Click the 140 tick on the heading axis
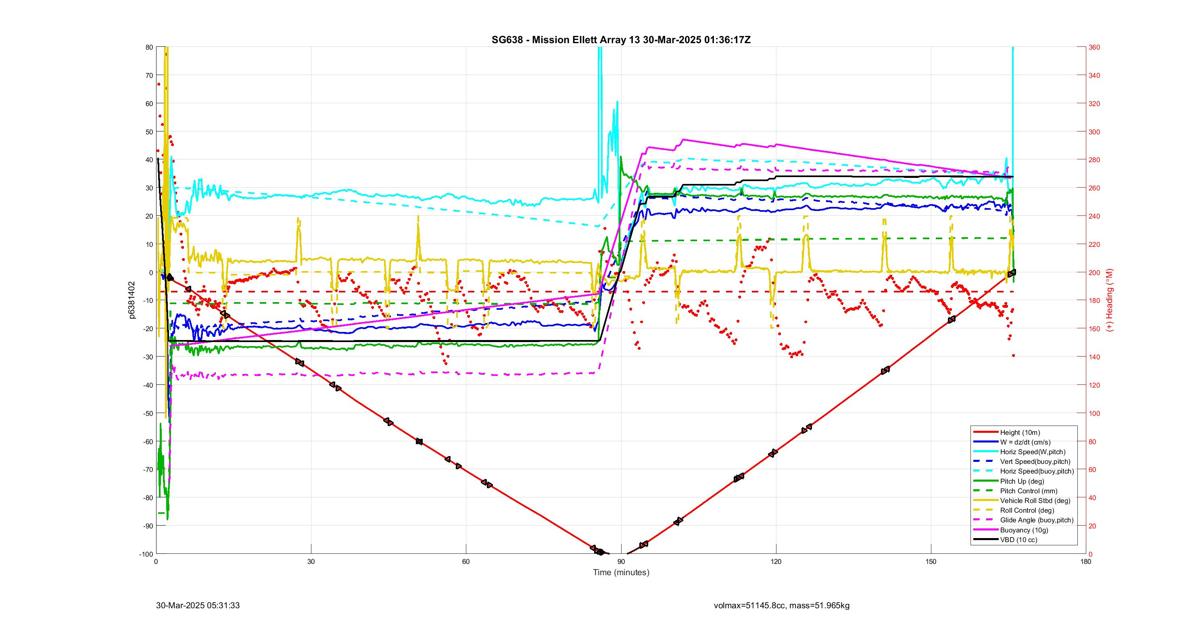The image size is (1200, 622). (x=1095, y=357)
